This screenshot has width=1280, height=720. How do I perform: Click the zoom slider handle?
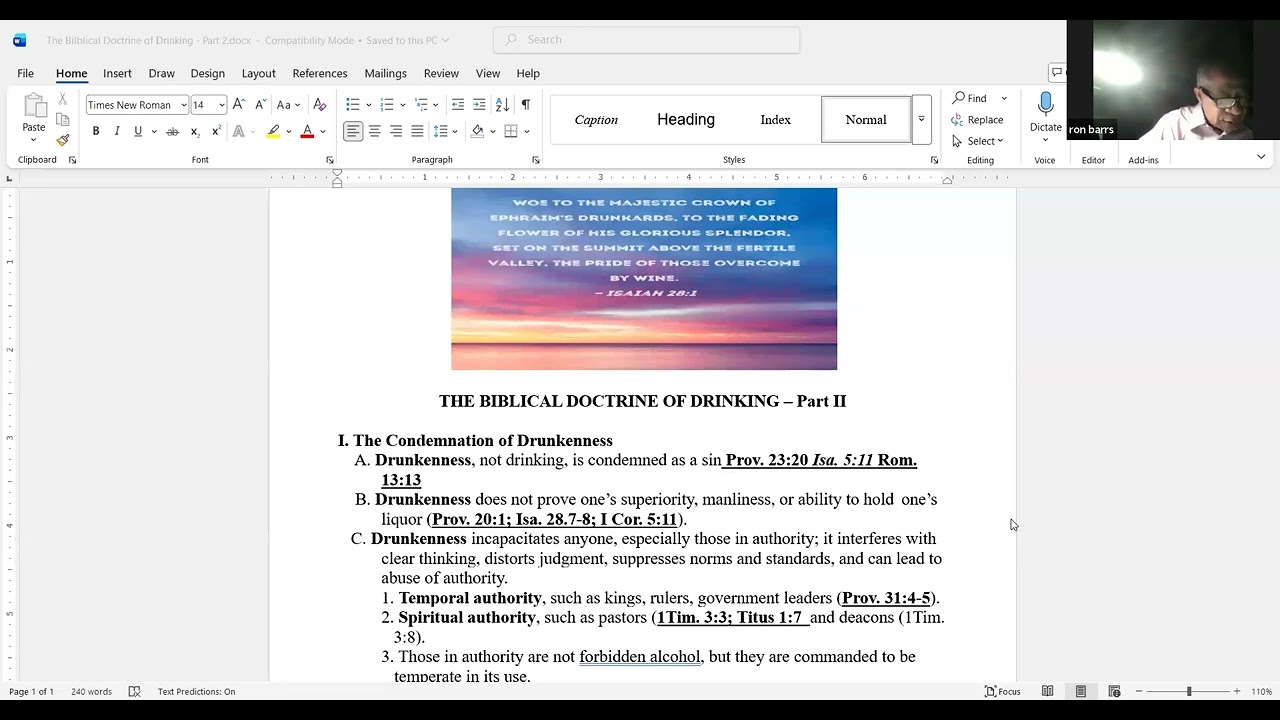coord(1189,691)
